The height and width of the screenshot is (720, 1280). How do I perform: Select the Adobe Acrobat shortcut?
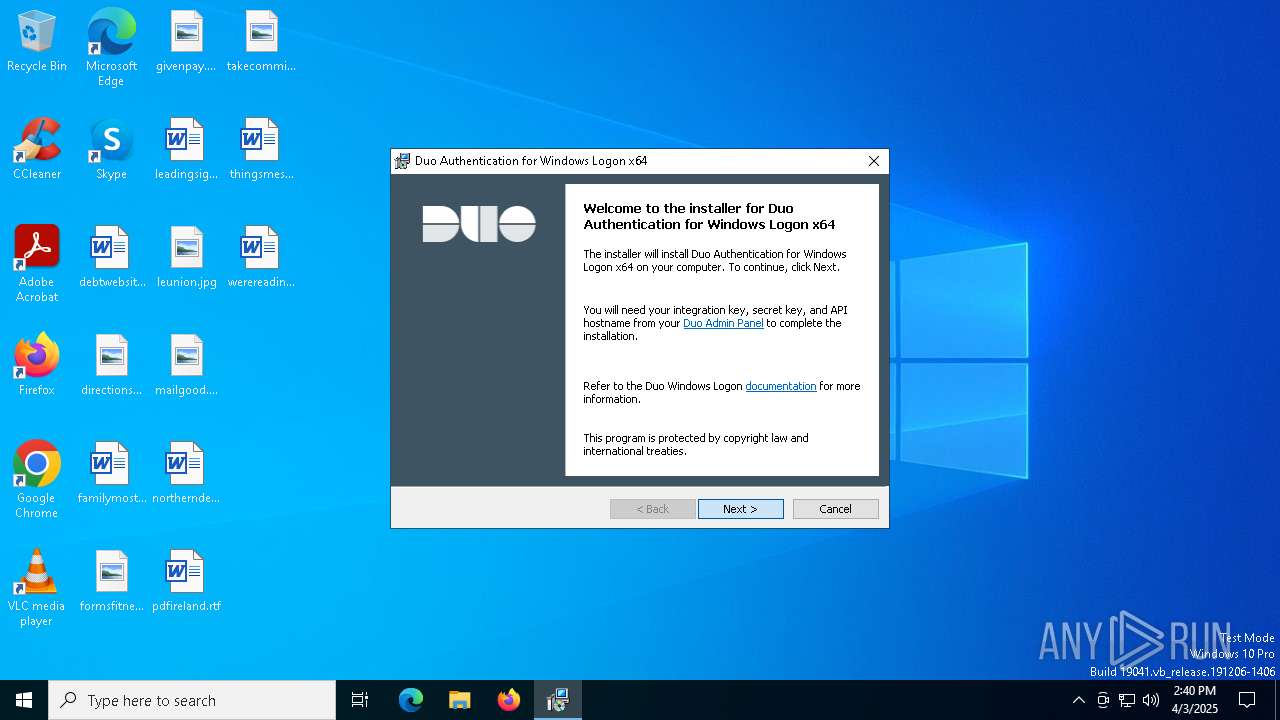click(37, 264)
